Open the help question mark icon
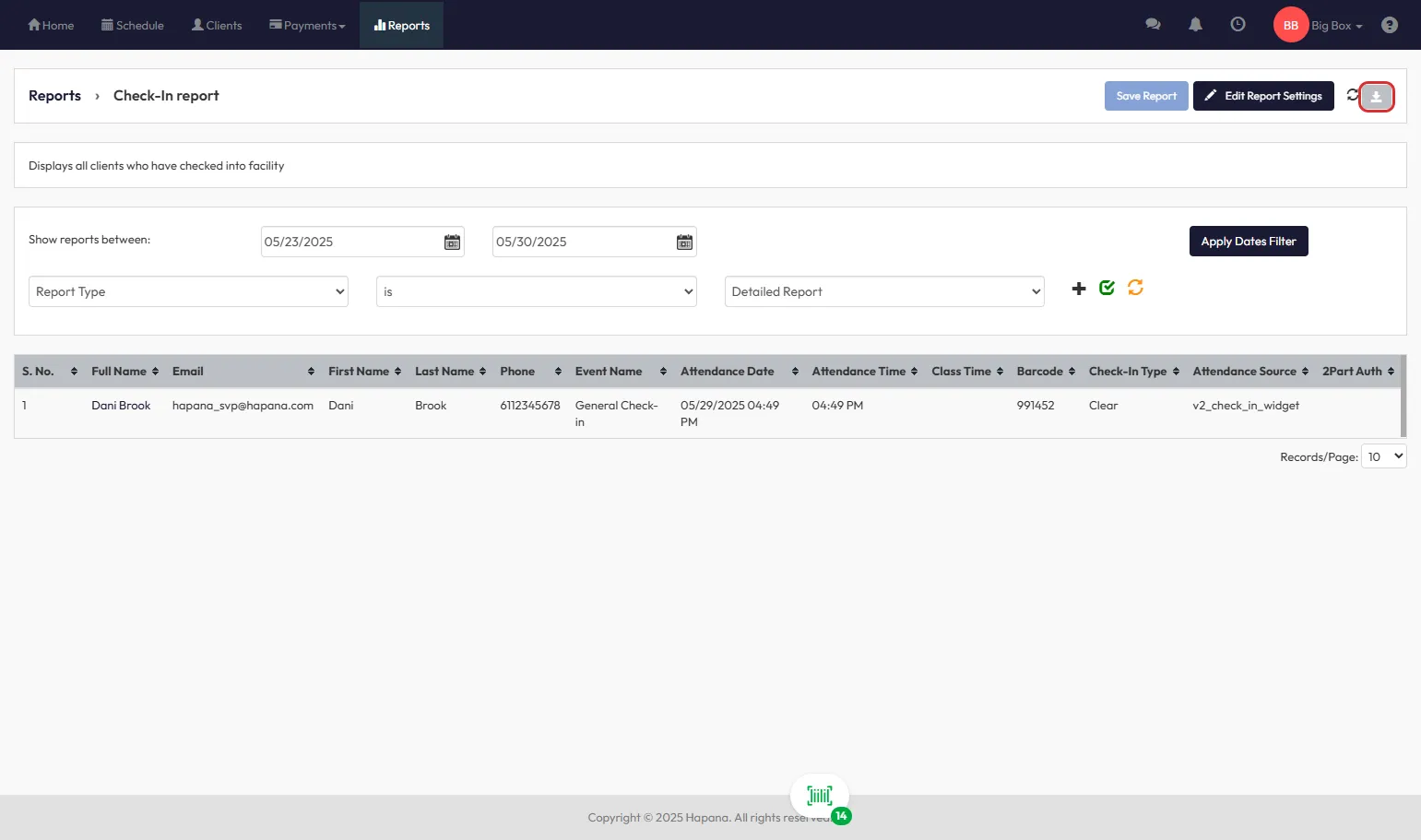 click(1389, 25)
